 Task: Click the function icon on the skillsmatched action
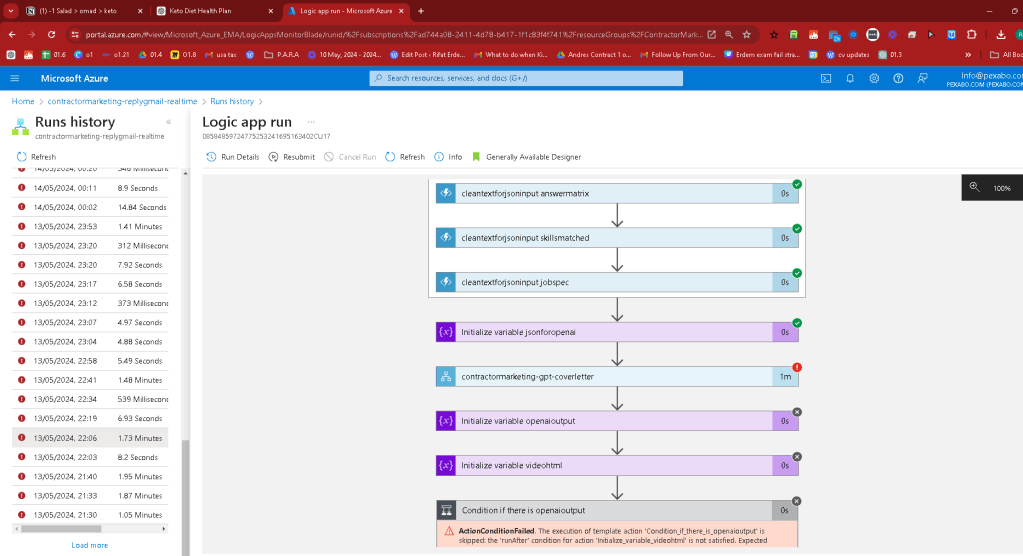click(x=446, y=238)
